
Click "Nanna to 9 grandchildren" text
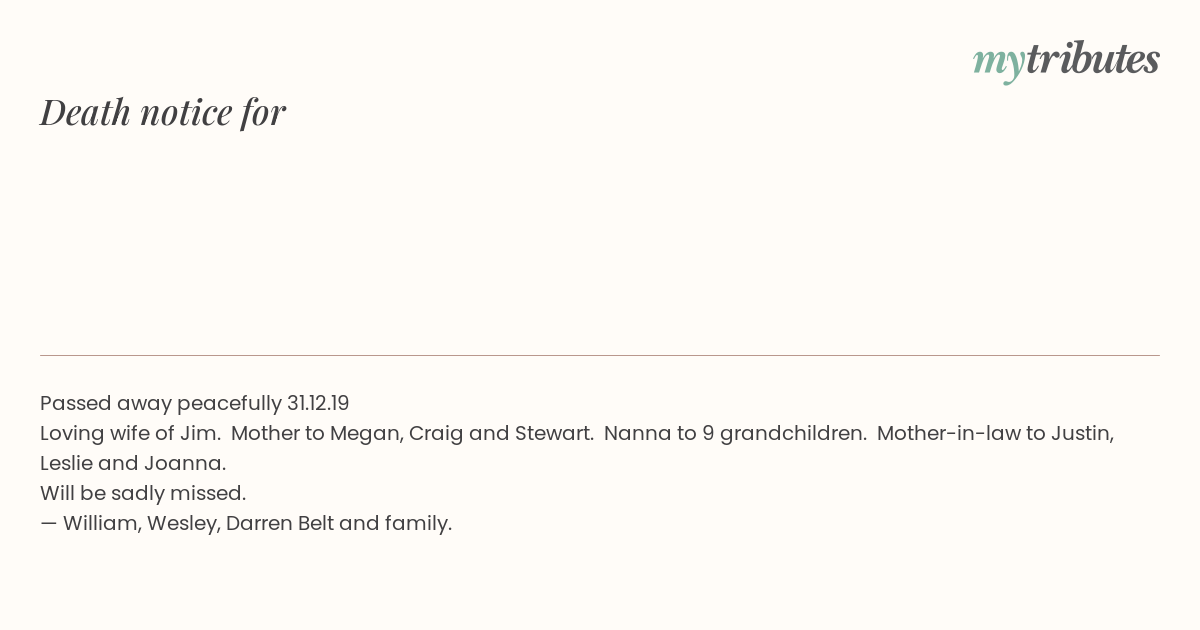pos(734,434)
